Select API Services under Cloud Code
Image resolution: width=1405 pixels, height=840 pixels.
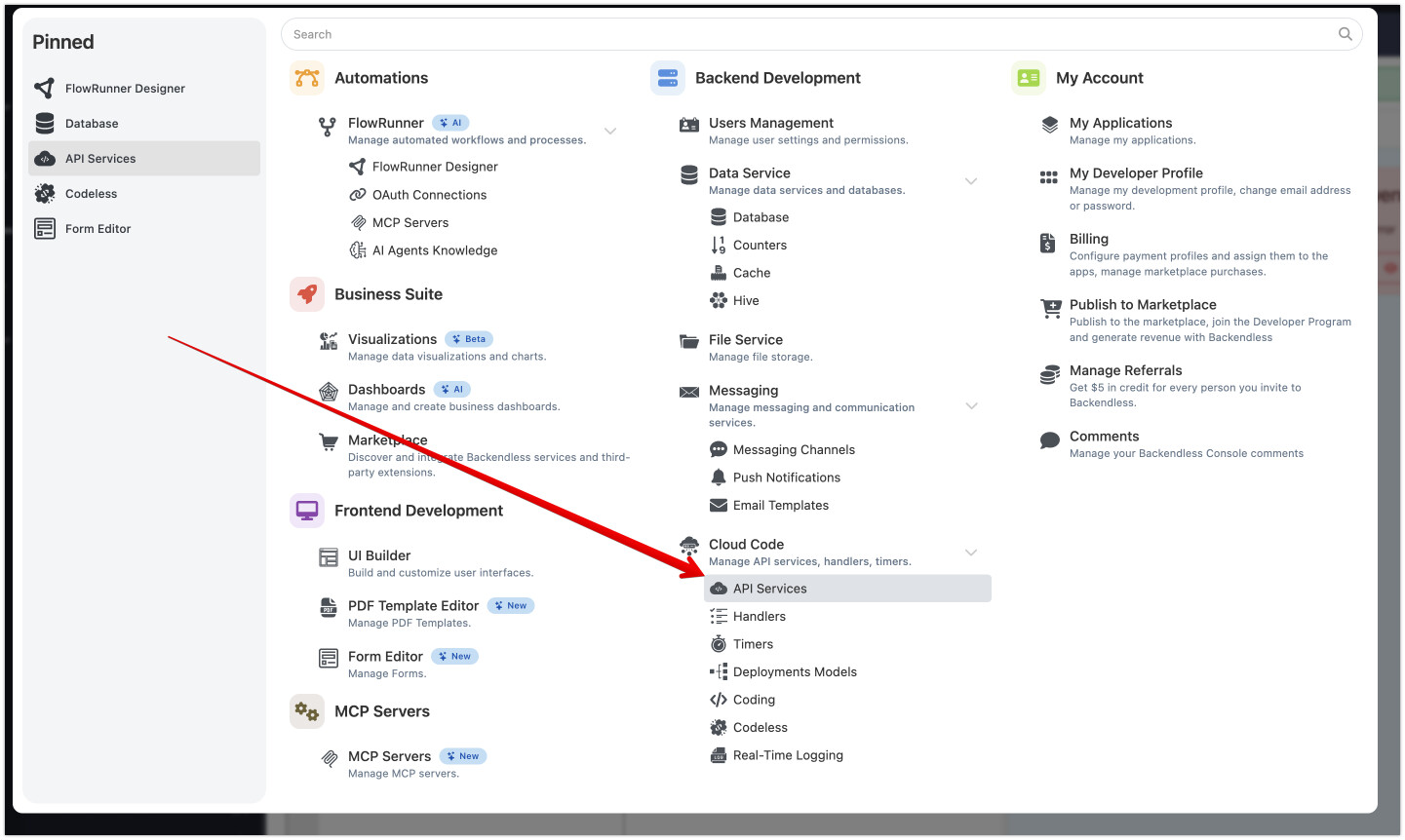click(769, 589)
